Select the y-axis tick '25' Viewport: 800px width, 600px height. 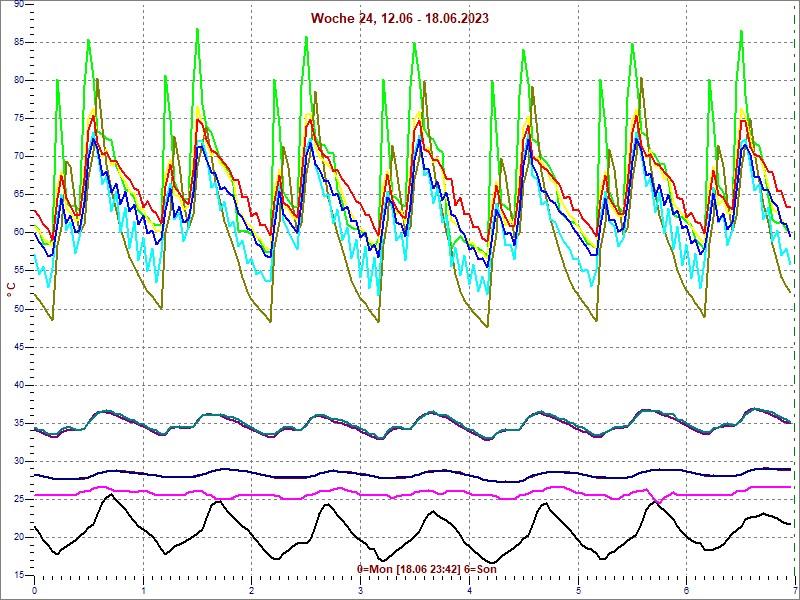coord(18,499)
